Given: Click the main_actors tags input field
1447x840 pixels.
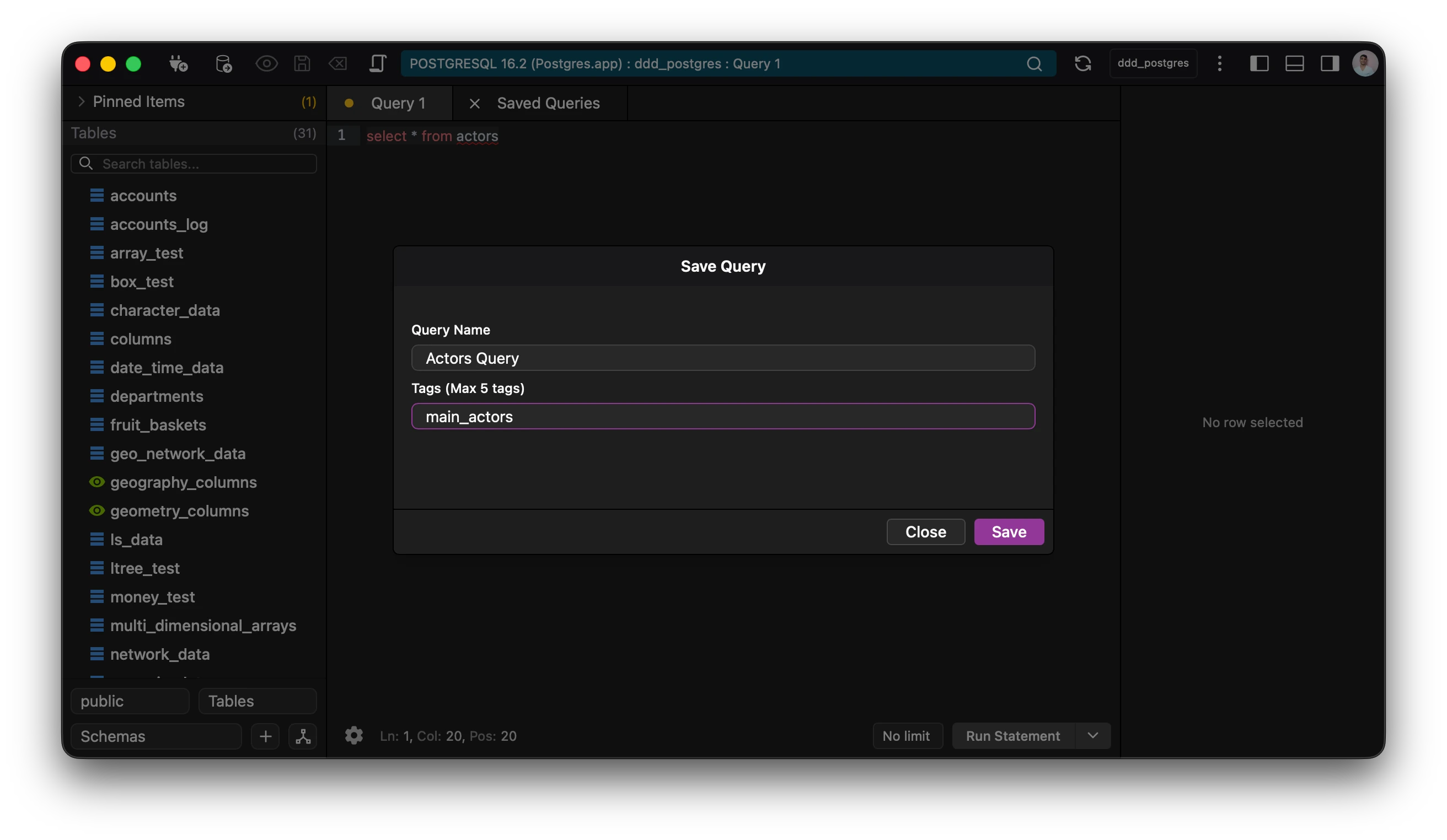Looking at the screenshot, I should (723, 417).
